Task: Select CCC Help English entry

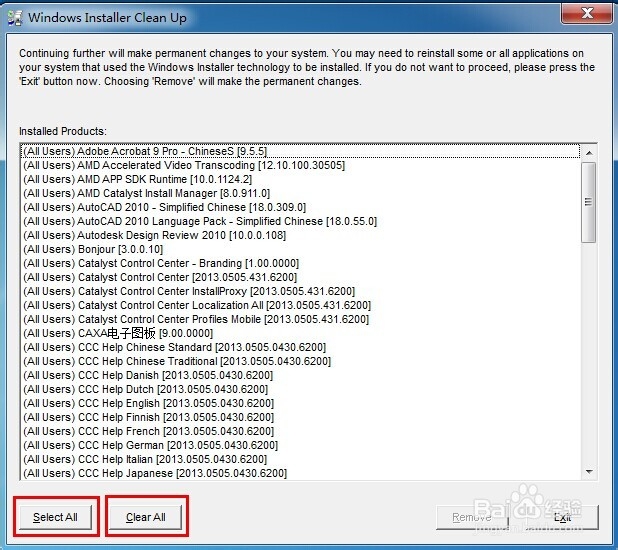Action: click(x=300, y=403)
